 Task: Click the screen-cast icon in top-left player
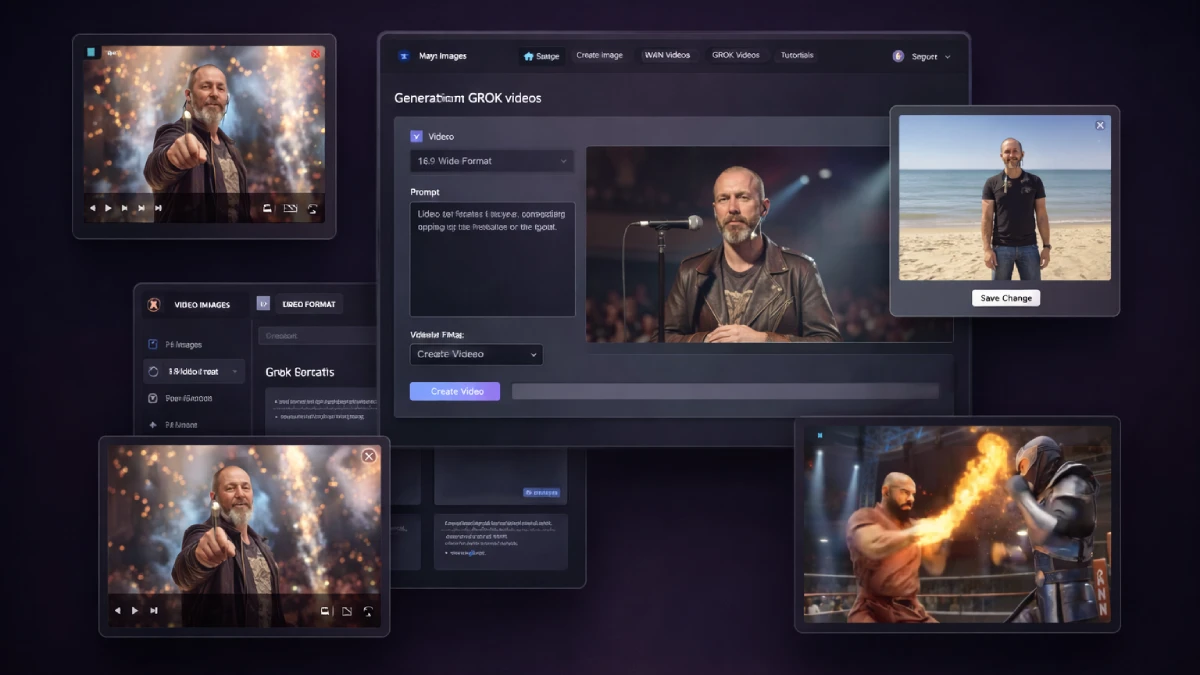click(x=267, y=208)
